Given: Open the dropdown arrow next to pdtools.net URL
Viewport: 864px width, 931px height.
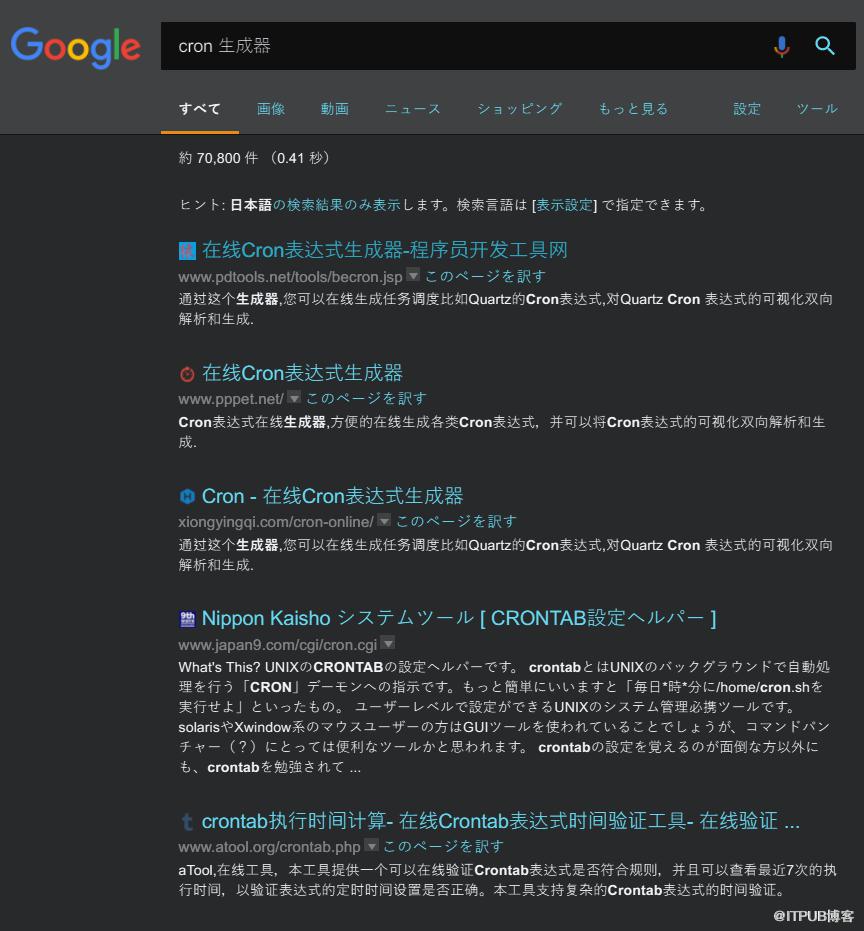Looking at the screenshot, I should (x=413, y=275).
